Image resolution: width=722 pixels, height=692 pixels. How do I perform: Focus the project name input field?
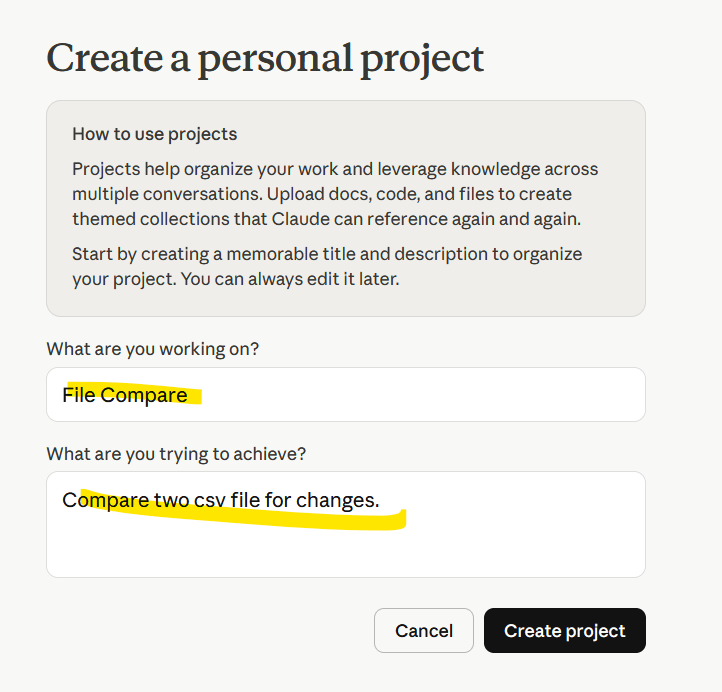tap(345, 395)
